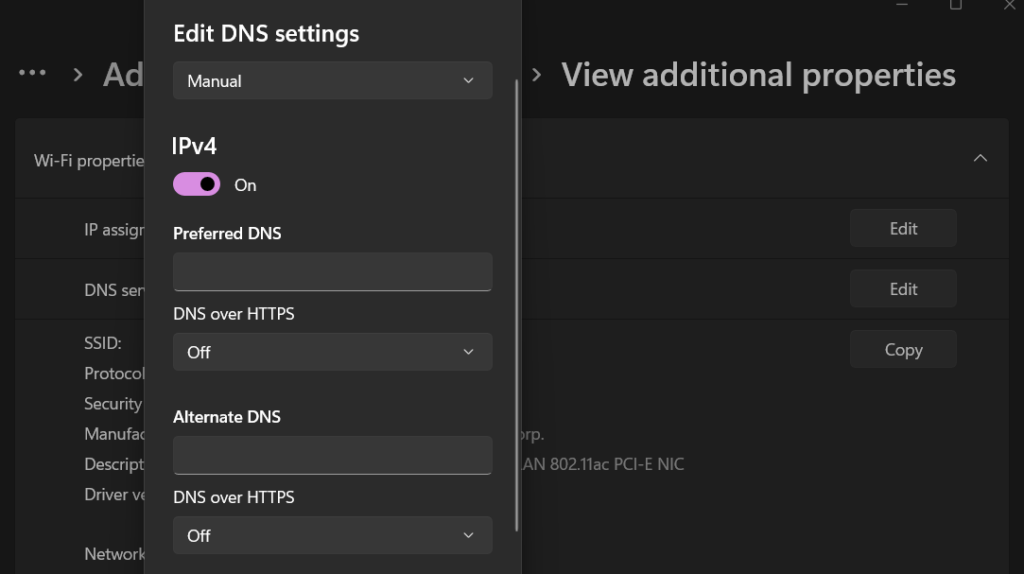Copy the Wi-Fi properties with Copy button
Viewport: 1024px width, 574px height.
tap(902, 350)
